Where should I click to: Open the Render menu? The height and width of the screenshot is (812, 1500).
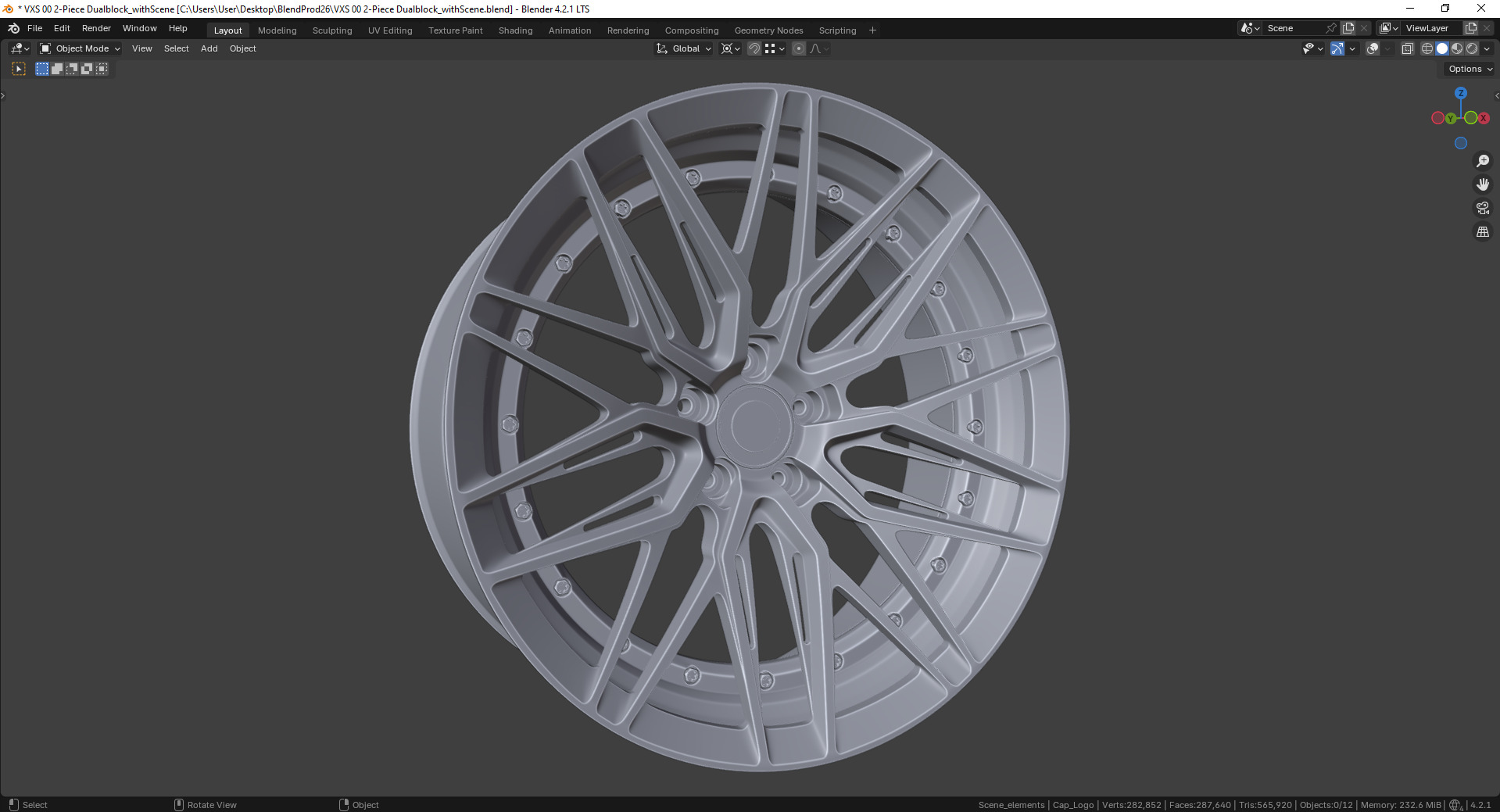click(96, 28)
